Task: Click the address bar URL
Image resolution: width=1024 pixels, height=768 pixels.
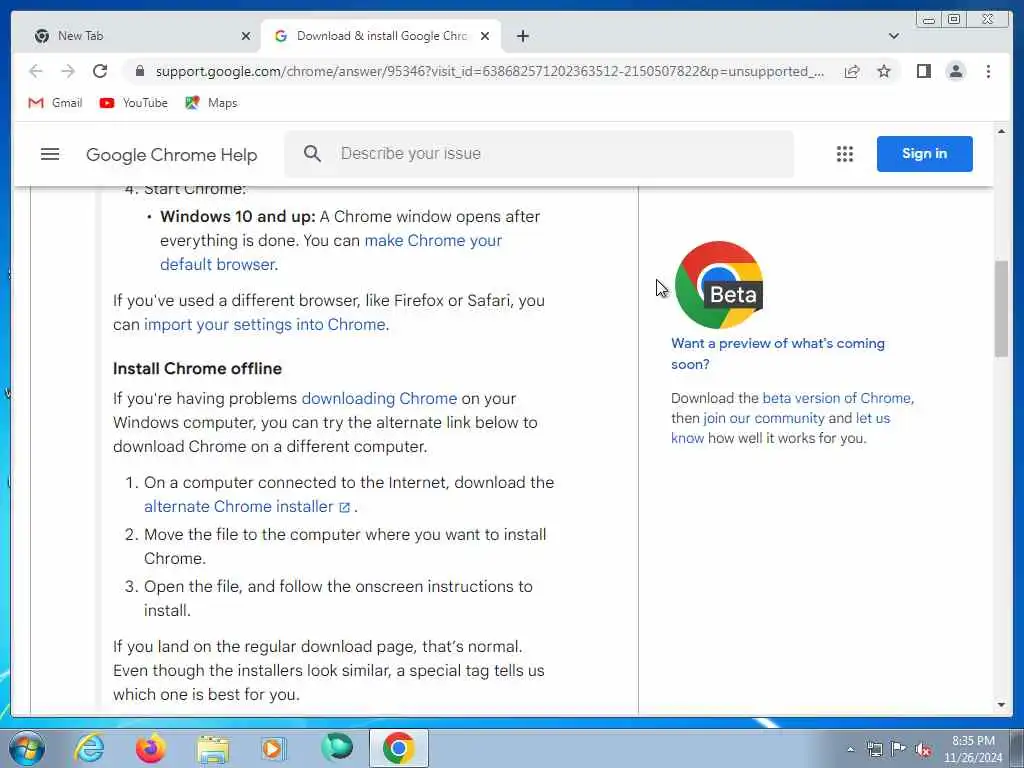Action: 489,71
